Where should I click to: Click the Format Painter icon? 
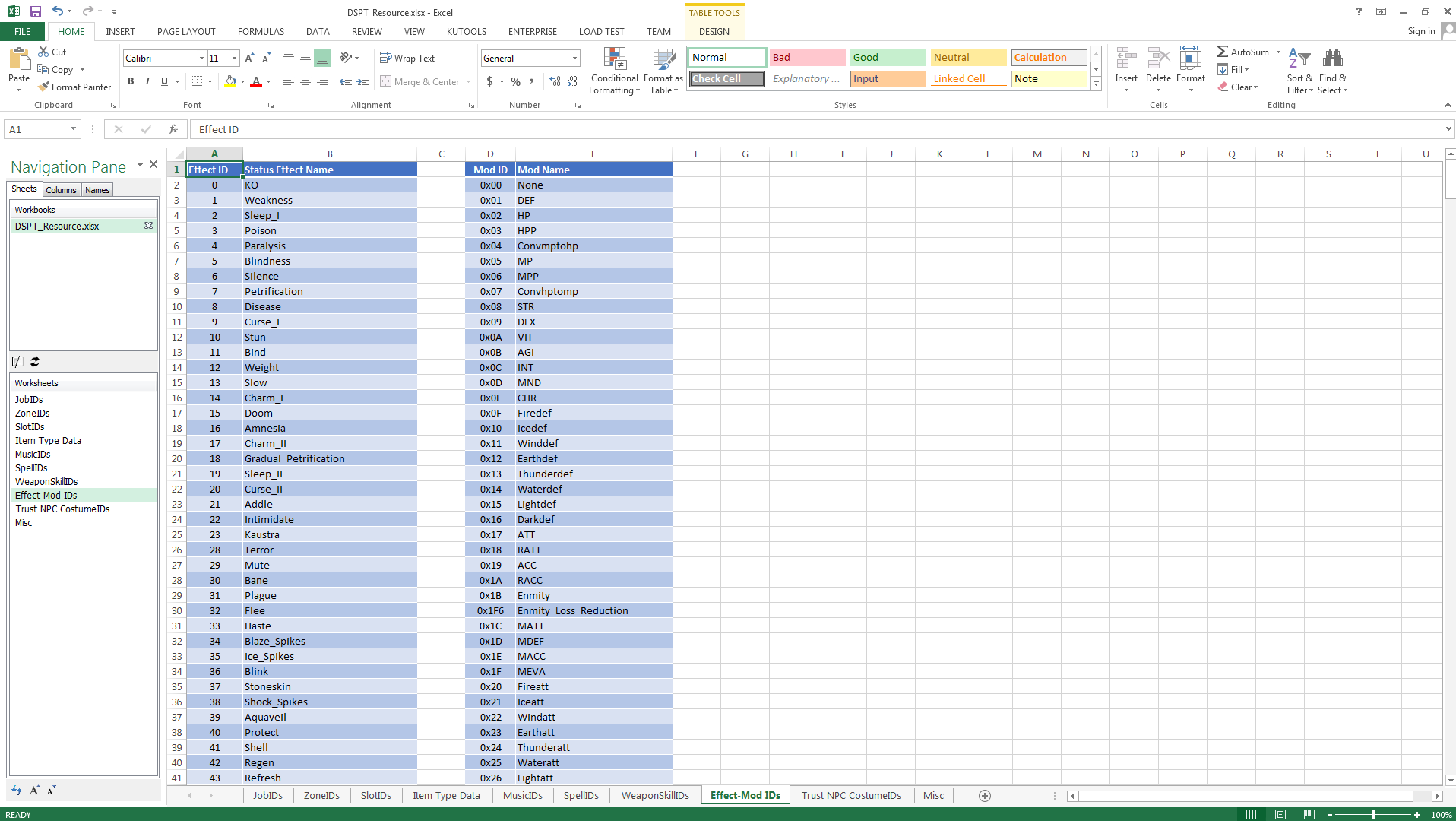coord(44,87)
